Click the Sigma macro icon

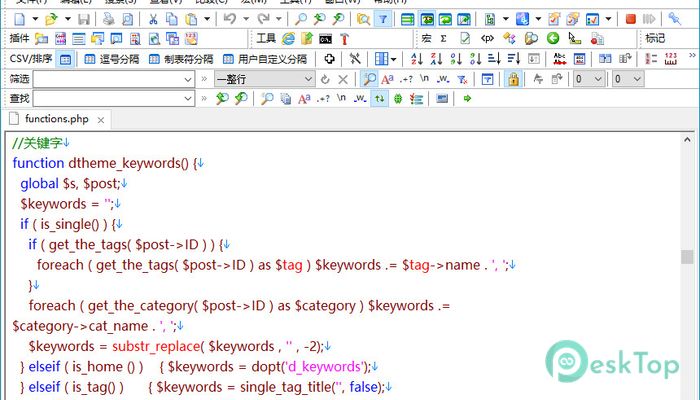coord(443,39)
